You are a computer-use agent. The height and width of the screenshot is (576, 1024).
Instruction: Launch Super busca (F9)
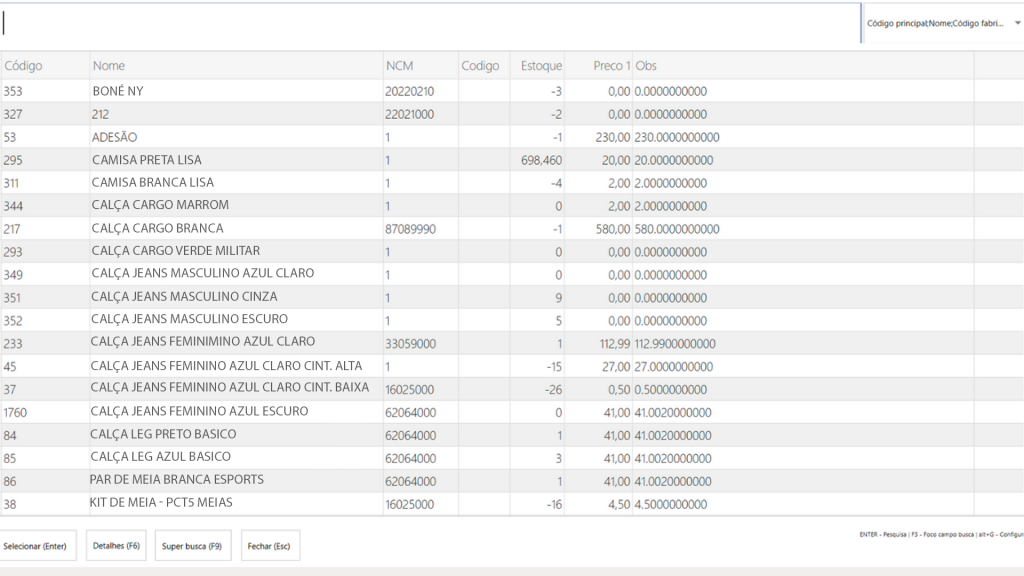click(x=192, y=546)
